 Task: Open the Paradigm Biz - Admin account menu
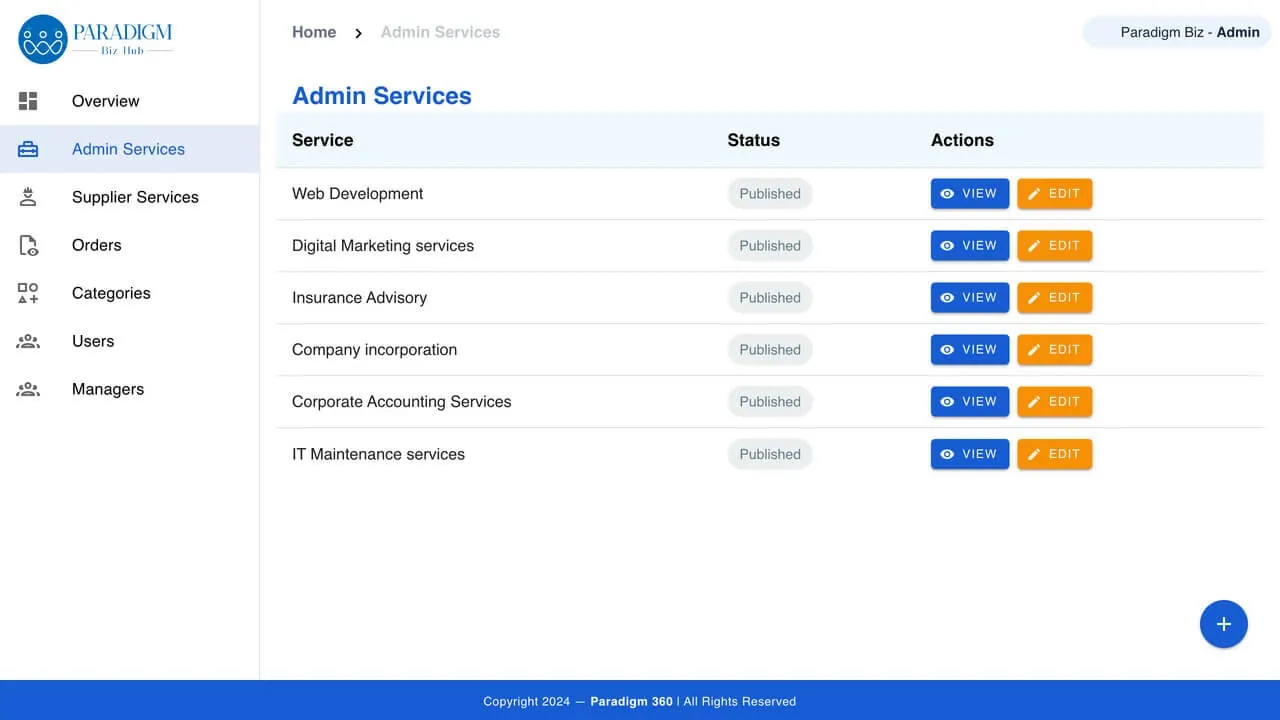[x=1177, y=32]
